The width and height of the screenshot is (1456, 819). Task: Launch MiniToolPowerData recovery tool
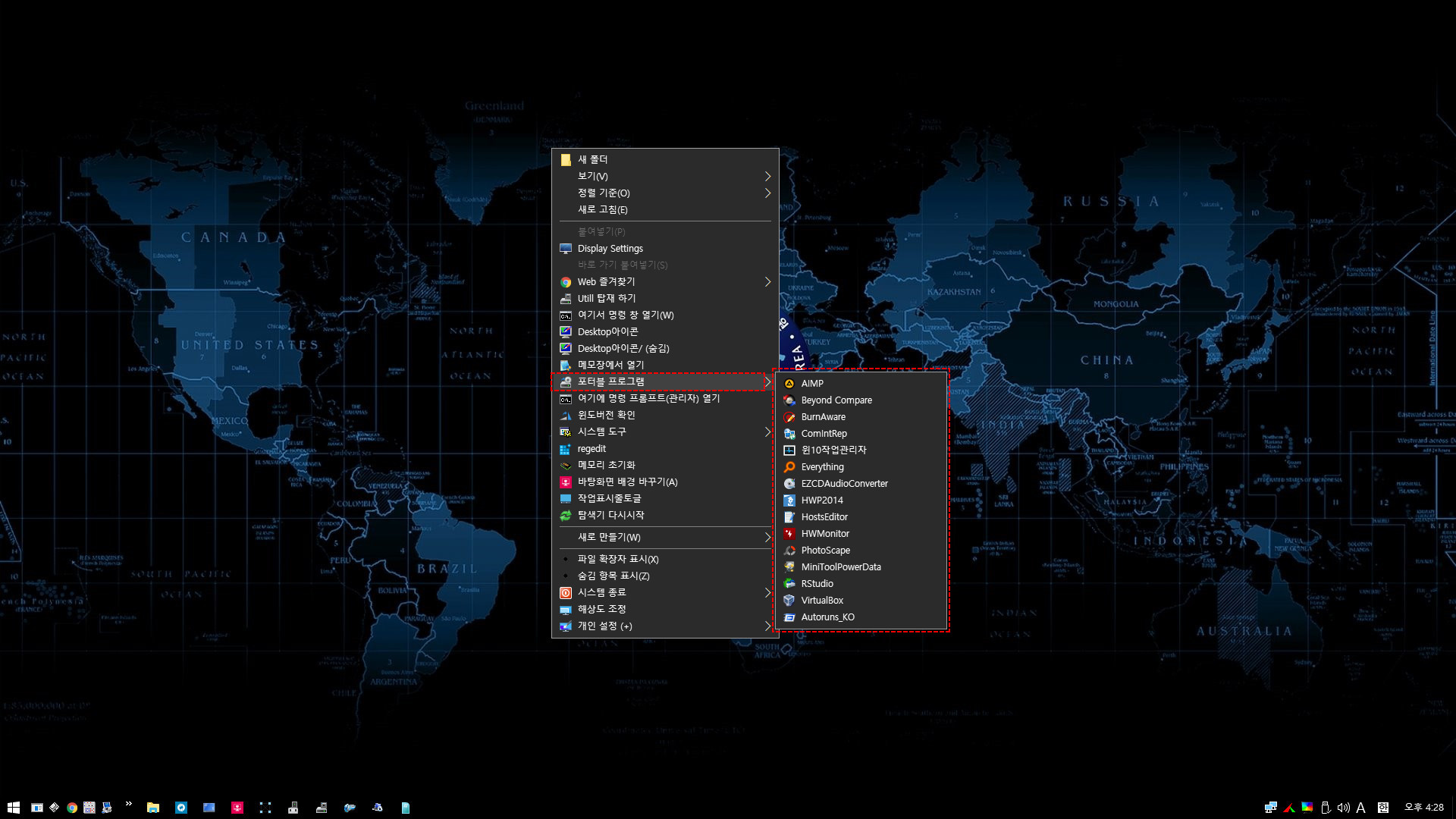tap(841, 566)
